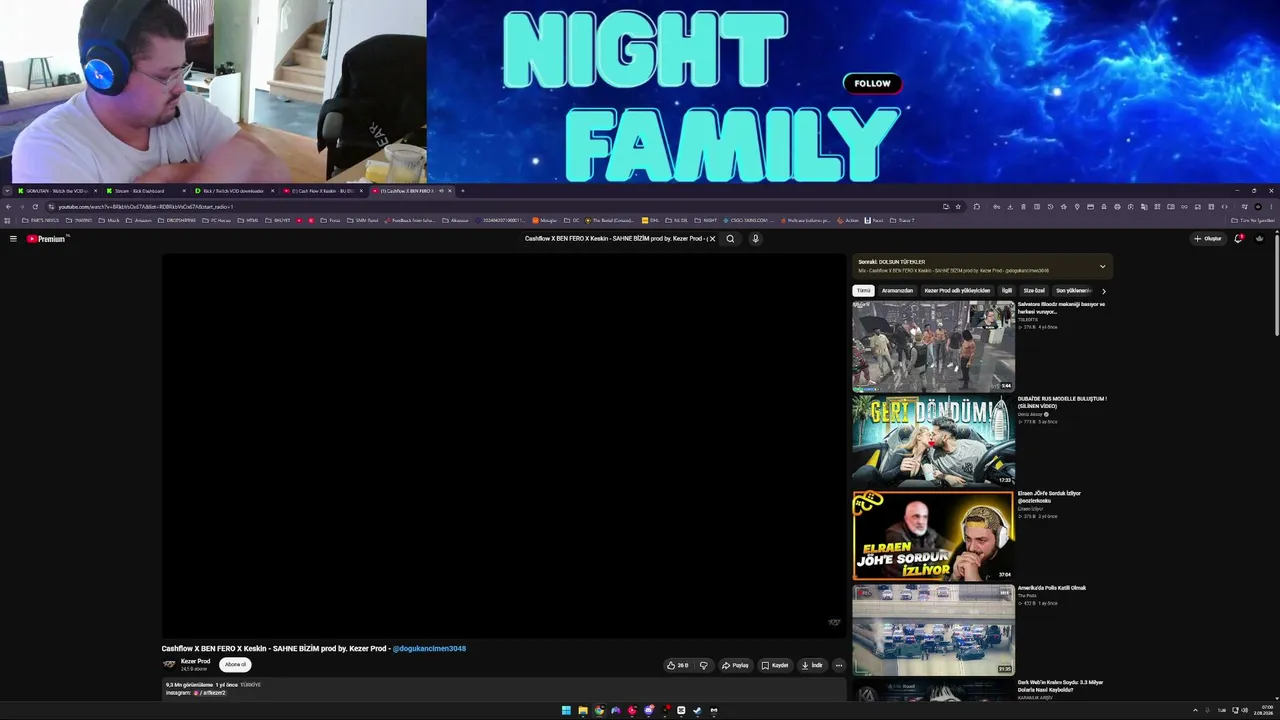The width and height of the screenshot is (1280, 720).
Task: Show more filter chips with arrow
Action: point(1103,291)
